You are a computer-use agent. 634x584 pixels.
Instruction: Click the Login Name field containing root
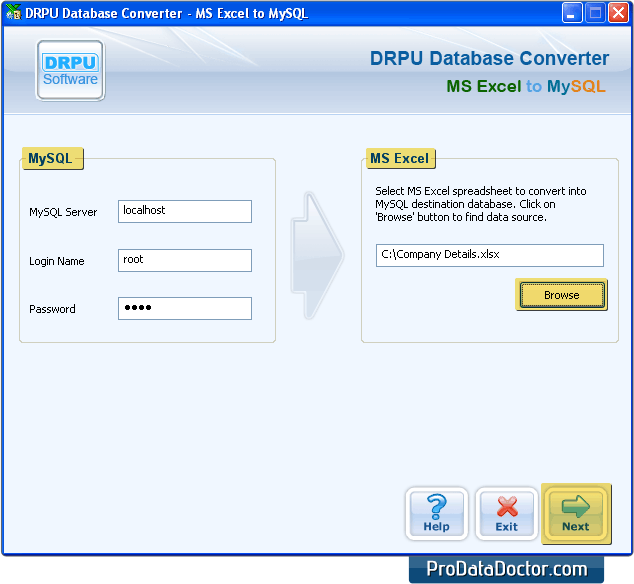point(185,260)
